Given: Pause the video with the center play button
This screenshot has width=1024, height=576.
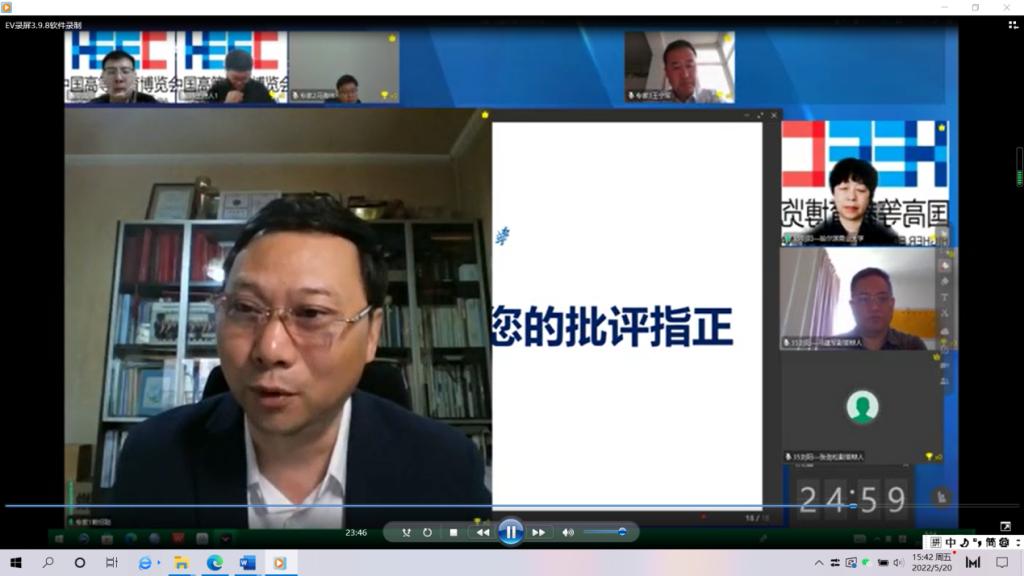Looking at the screenshot, I should click(510, 532).
